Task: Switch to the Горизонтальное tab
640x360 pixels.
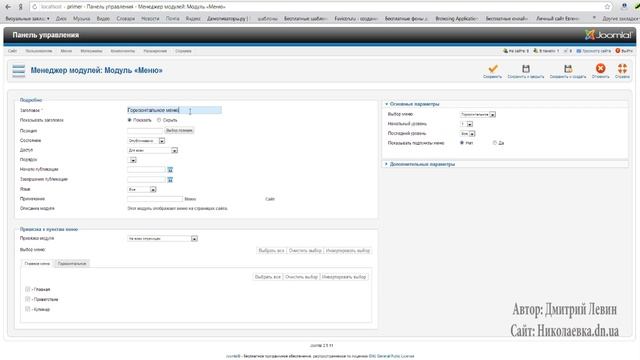Action: [x=72, y=264]
